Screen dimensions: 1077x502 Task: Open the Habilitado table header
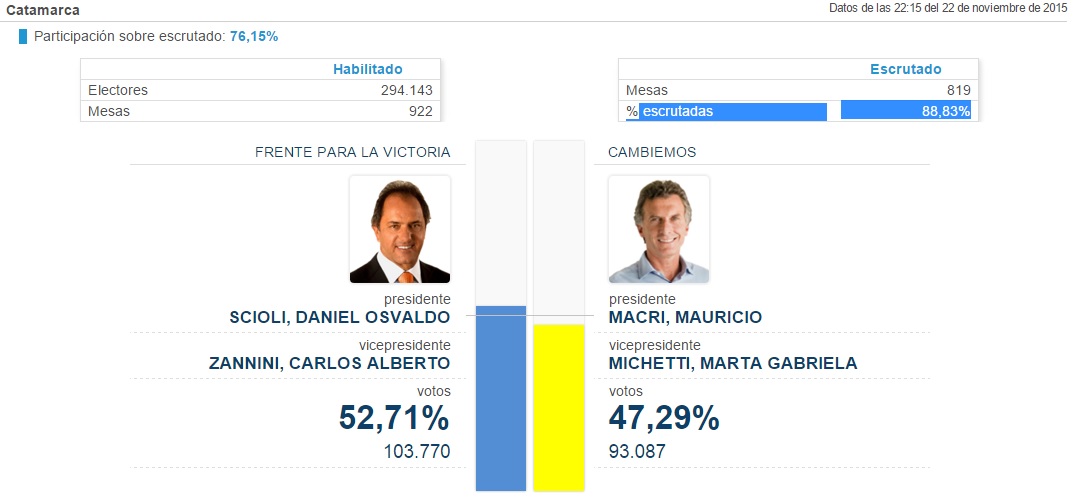tap(367, 69)
